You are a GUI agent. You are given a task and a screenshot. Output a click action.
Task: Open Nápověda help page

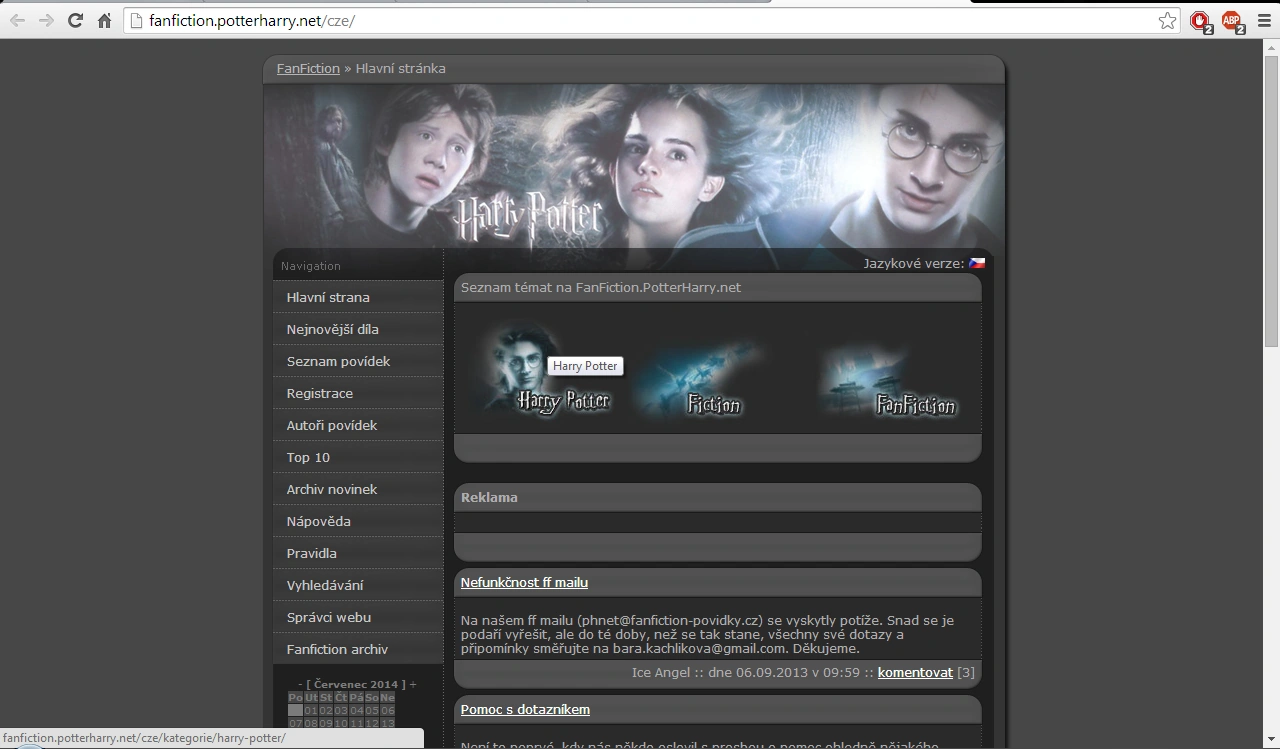point(358,521)
